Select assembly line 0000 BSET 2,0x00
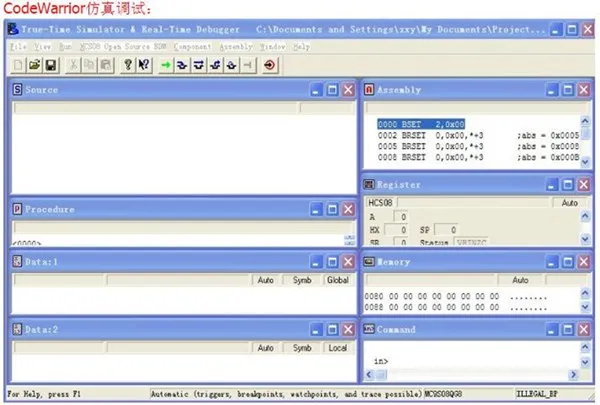The width and height of the screenshot is (600, 405). point(421,124)
